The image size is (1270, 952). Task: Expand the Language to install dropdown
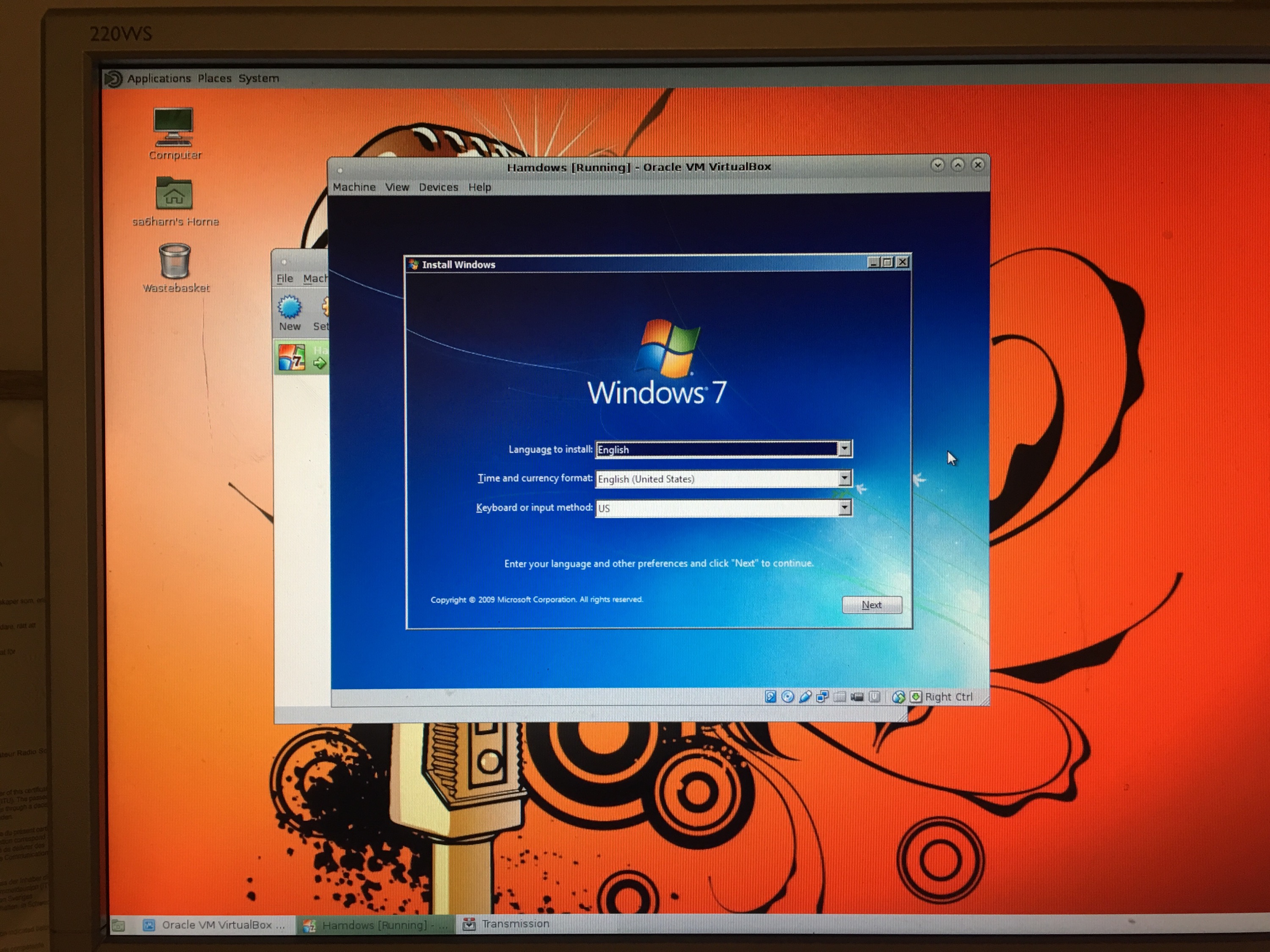point(844,449)
